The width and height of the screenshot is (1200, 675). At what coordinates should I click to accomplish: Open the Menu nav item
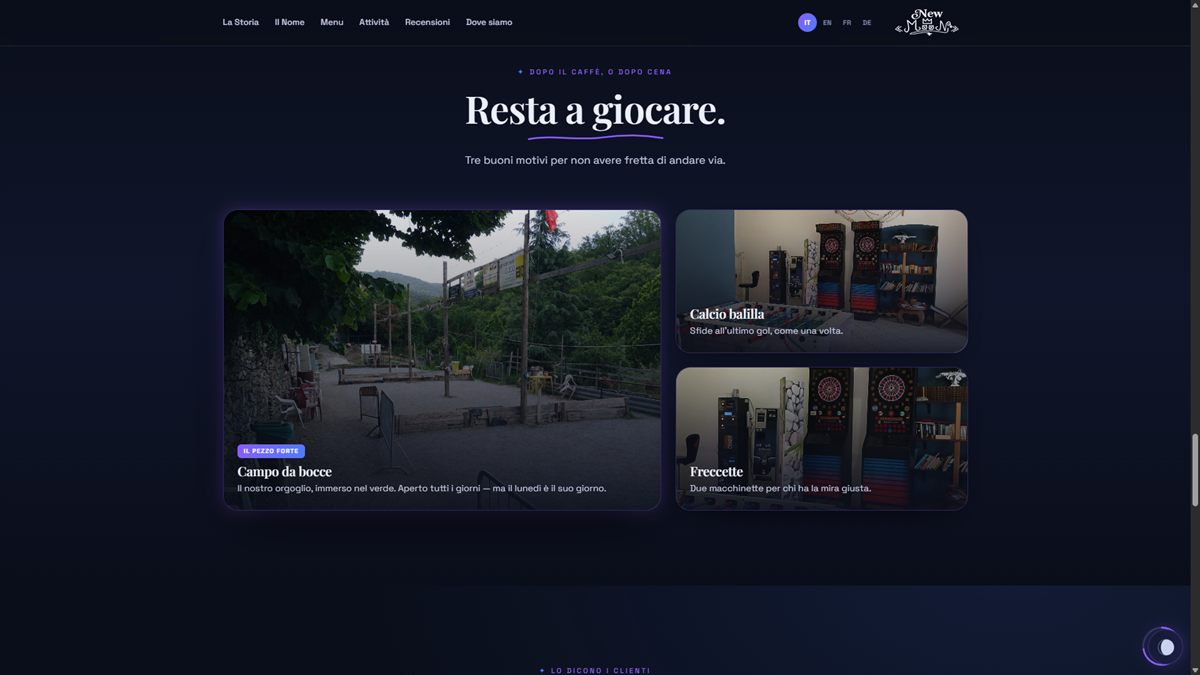click(332, 22)
